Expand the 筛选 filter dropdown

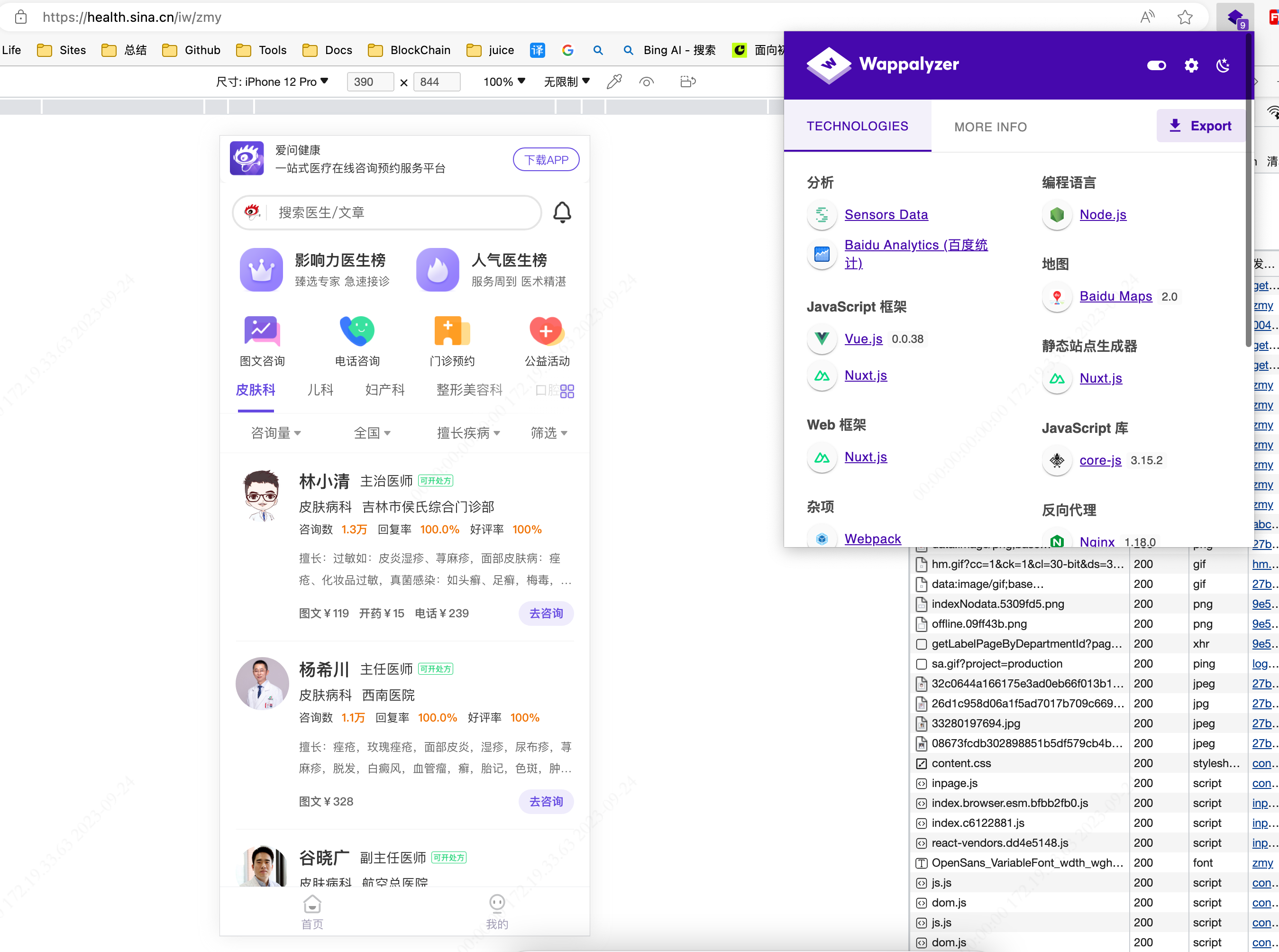tap(548, 433)
